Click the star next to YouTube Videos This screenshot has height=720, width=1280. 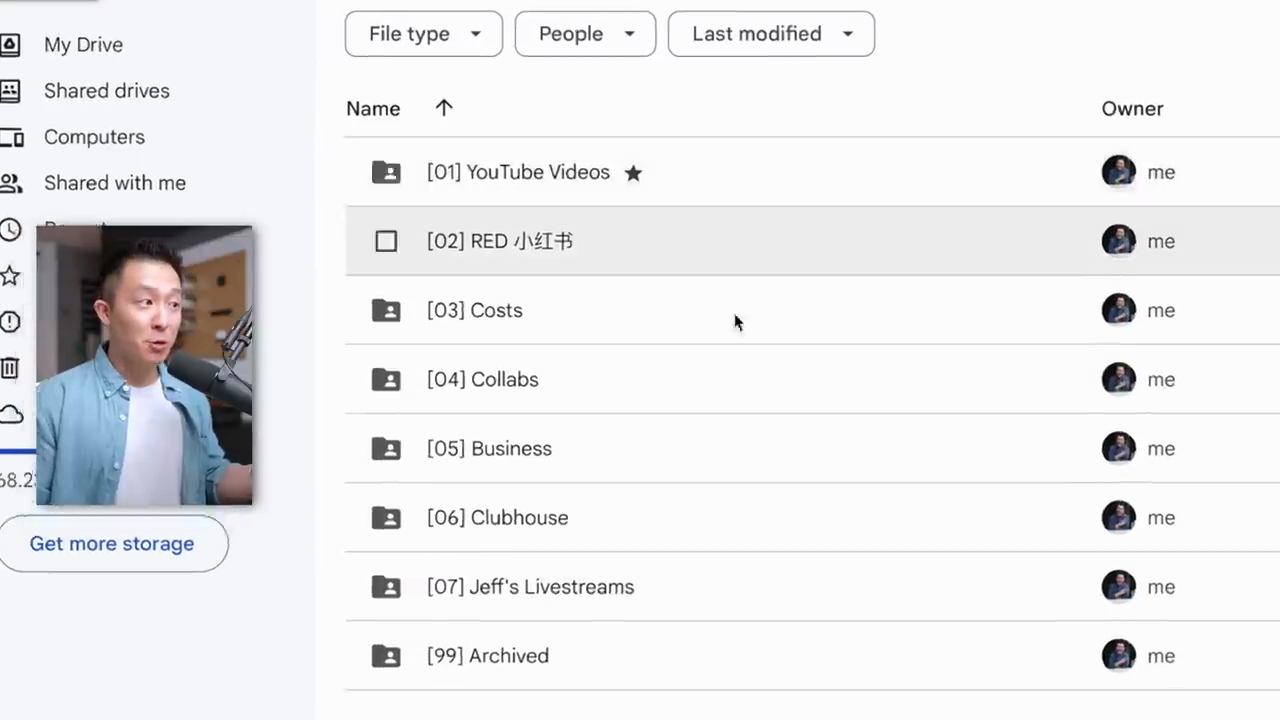633,173
